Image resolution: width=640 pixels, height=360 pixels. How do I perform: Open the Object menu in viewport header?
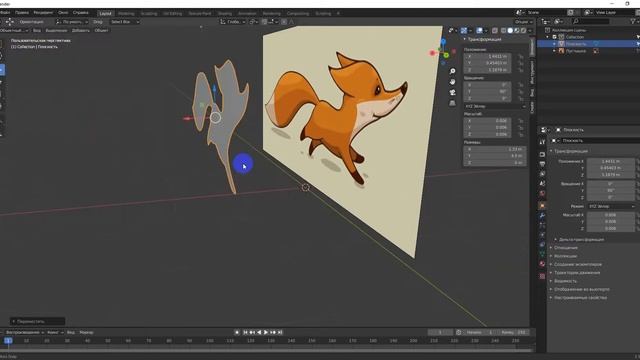click(101, 31)
